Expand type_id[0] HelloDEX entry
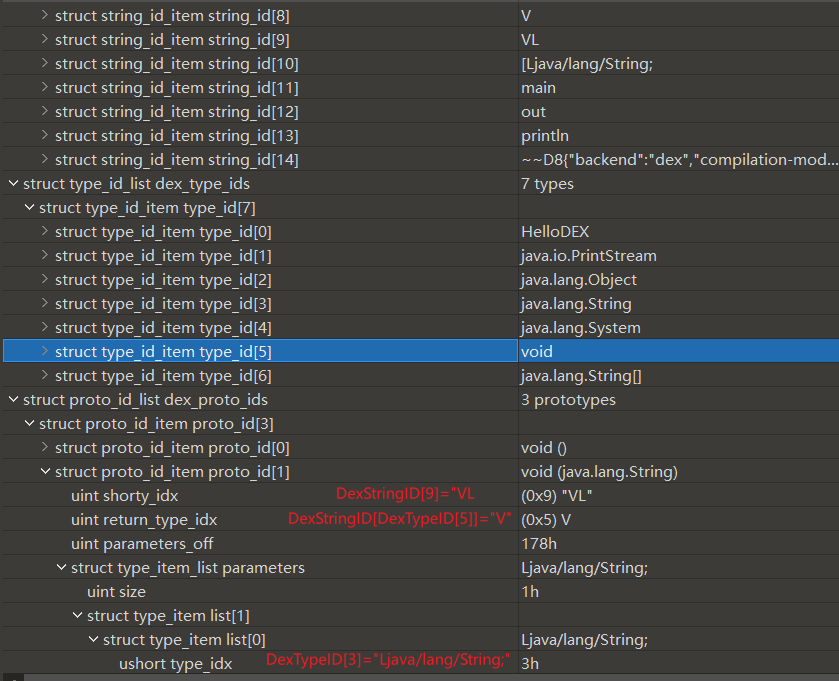 point(45,232)
